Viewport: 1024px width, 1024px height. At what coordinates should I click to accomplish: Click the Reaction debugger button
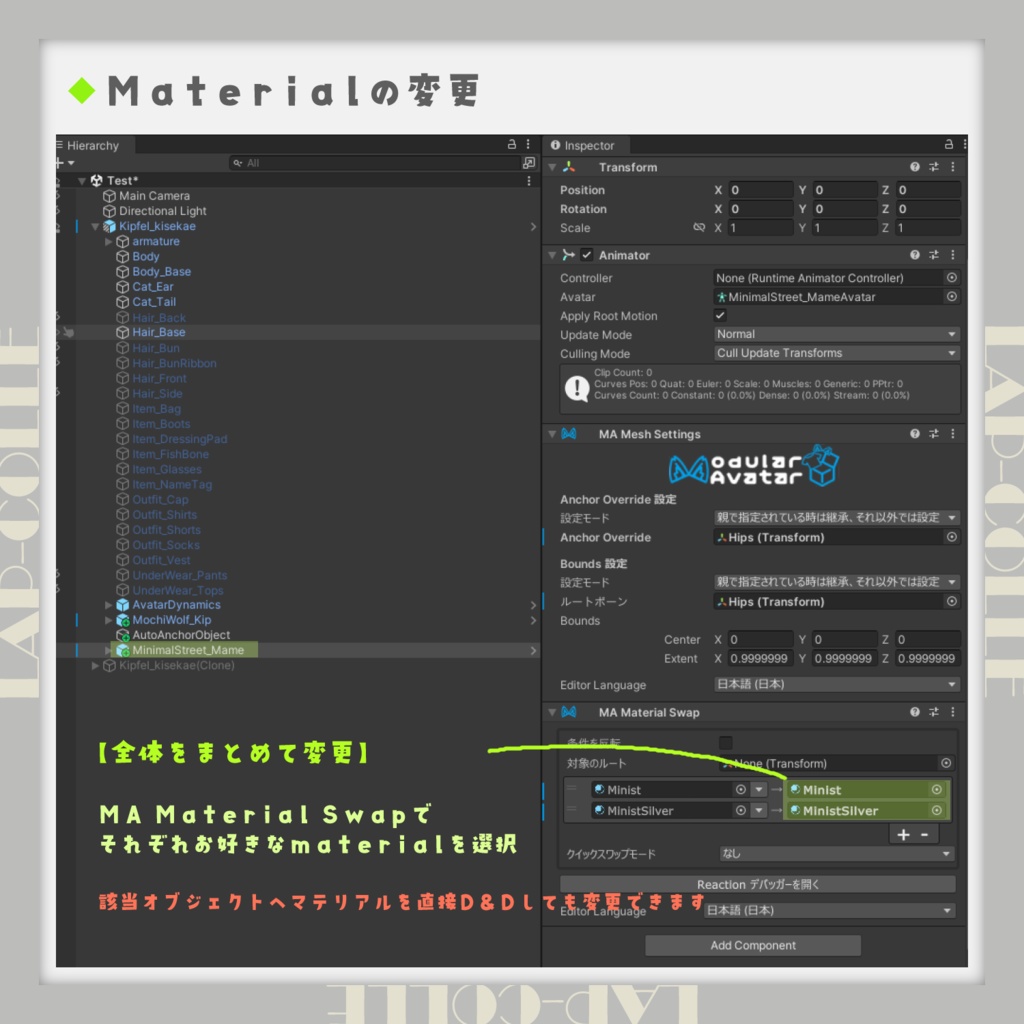click(758, 884)
